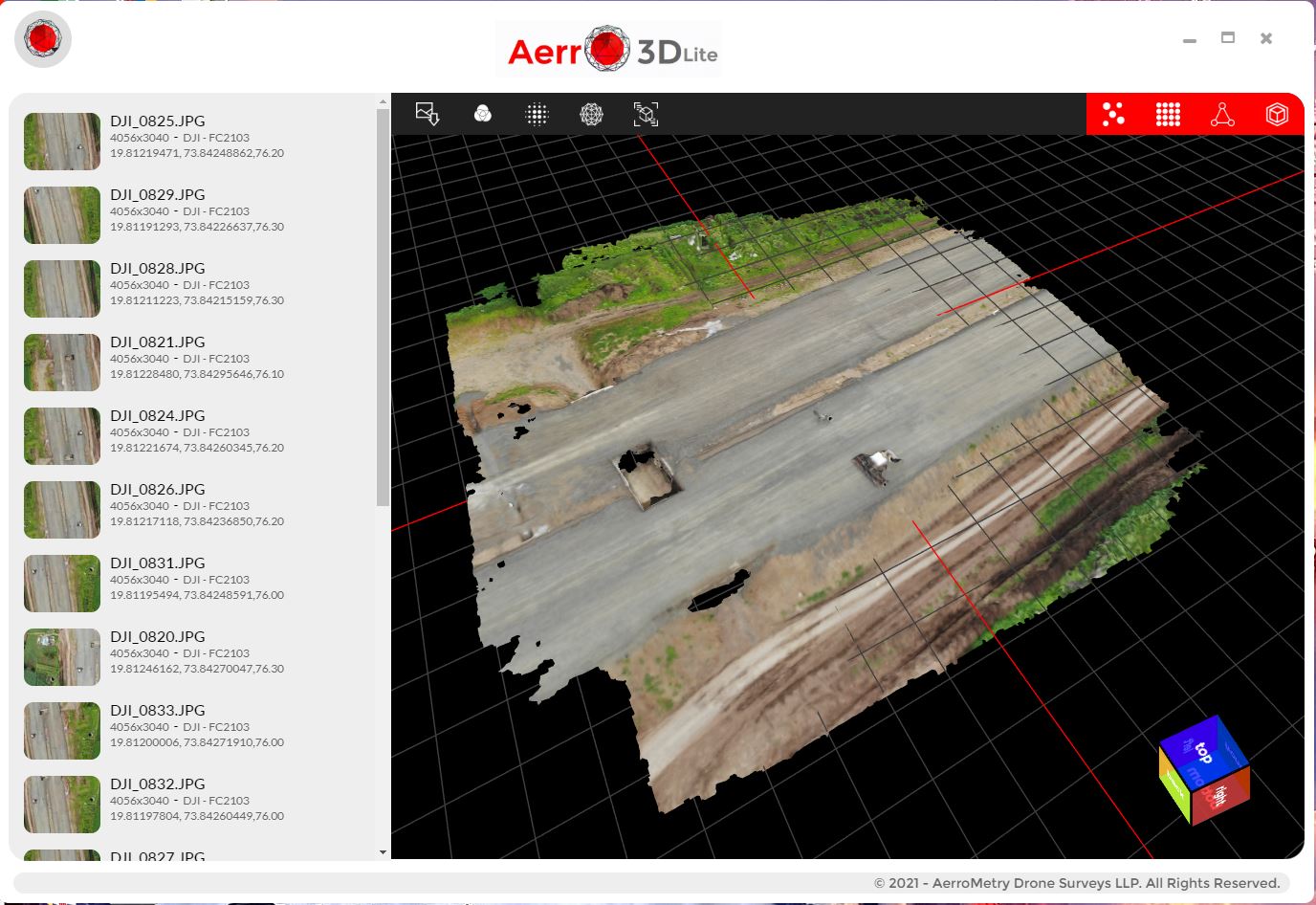Image resolution: width=1316 pixels, height=905 pixels.
Task: Select thumbnail of DJI_0831.JPG
Action: pos(62,584)
